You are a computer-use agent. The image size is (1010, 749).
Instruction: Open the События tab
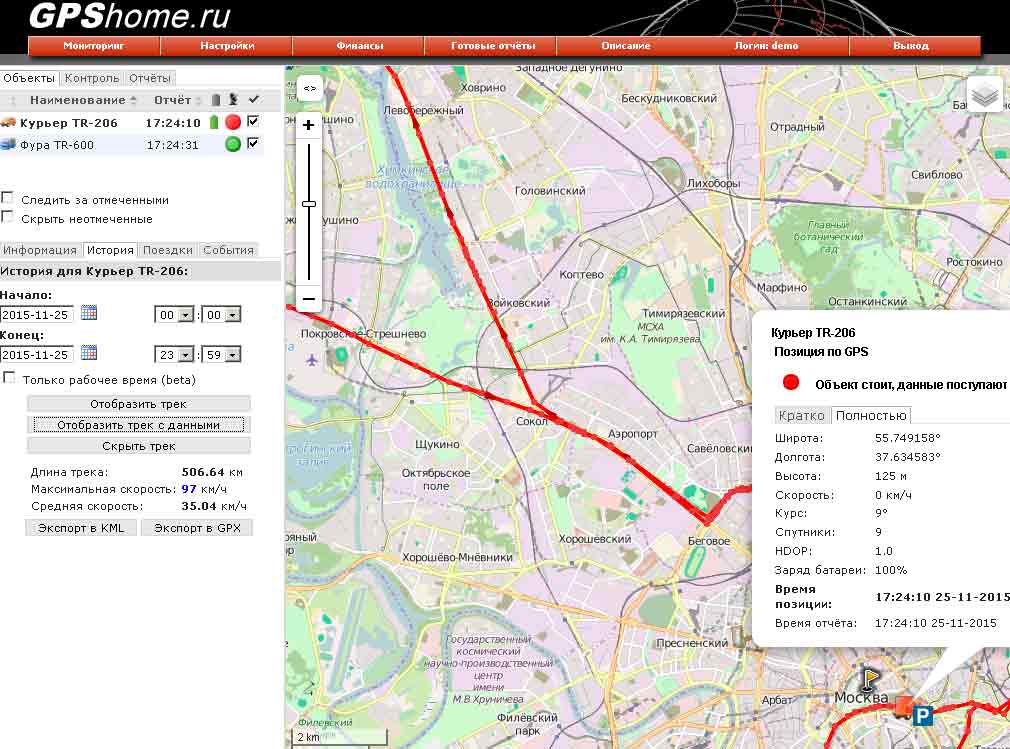point(228,250)
